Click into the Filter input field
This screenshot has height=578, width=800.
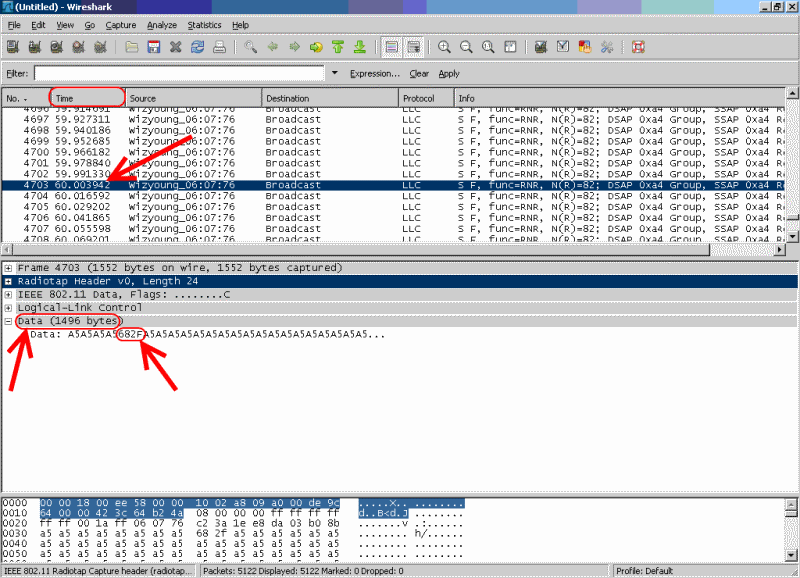(179, 73)
